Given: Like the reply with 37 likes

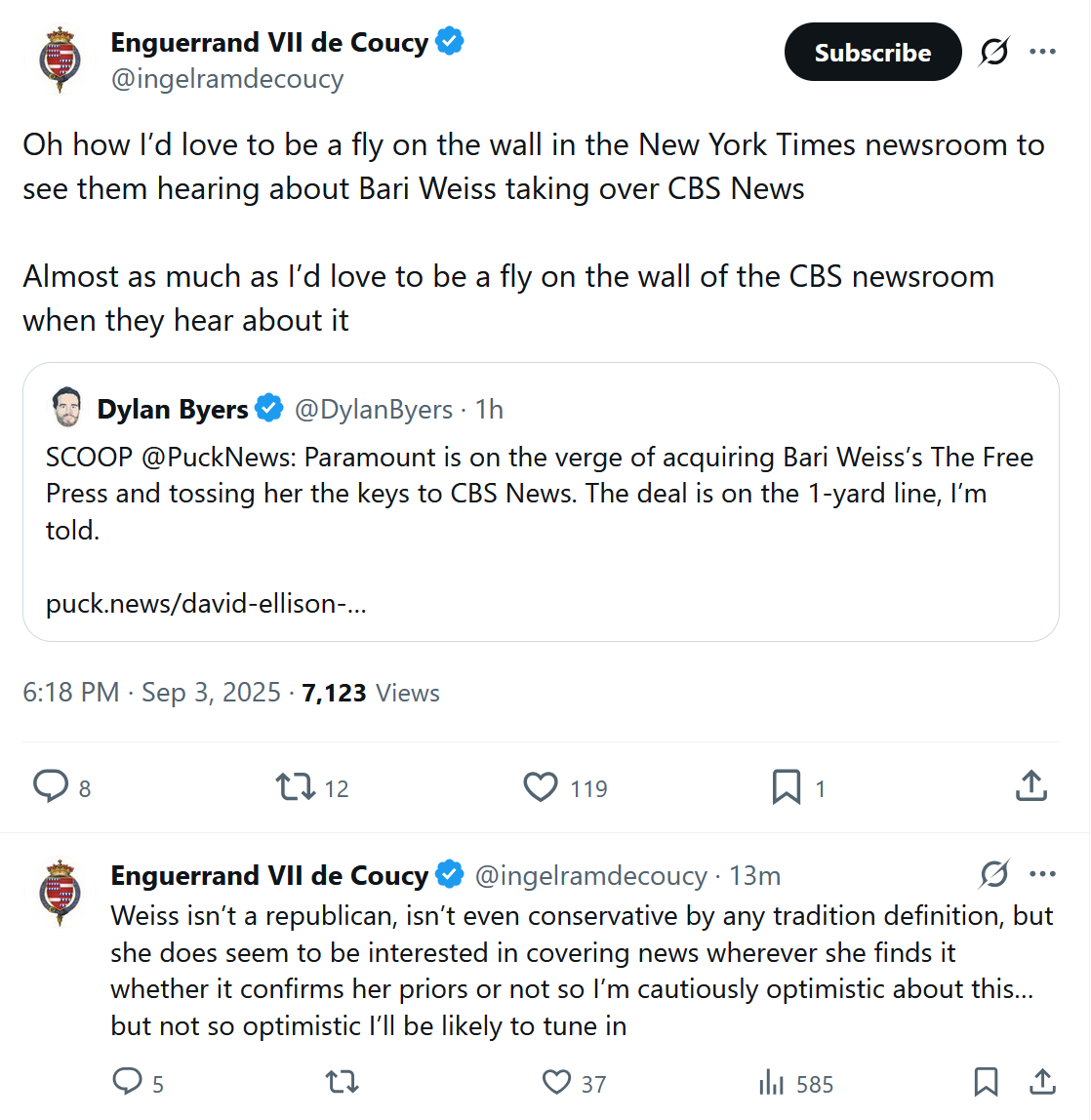Looking at the screenshot, I should (557, 1082).
